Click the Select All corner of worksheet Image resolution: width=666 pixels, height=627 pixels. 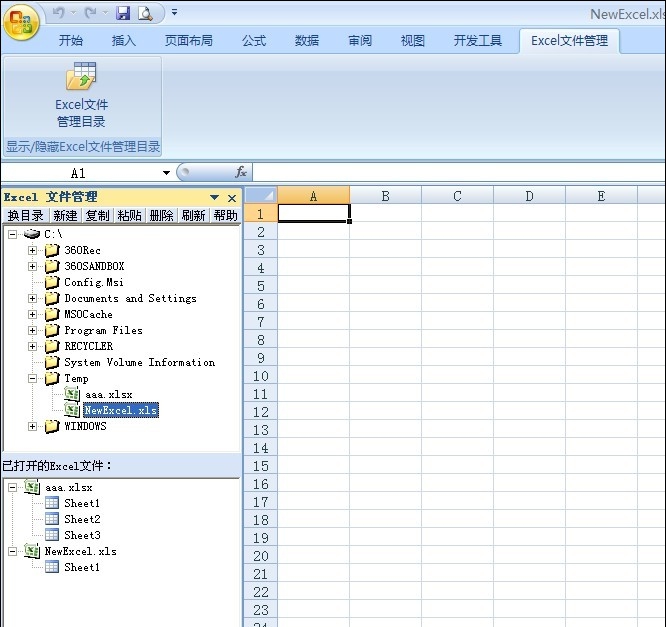(260, 195)
